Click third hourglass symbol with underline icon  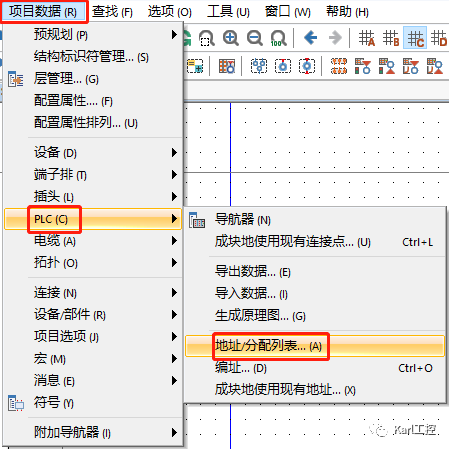(x=411, y=66)
